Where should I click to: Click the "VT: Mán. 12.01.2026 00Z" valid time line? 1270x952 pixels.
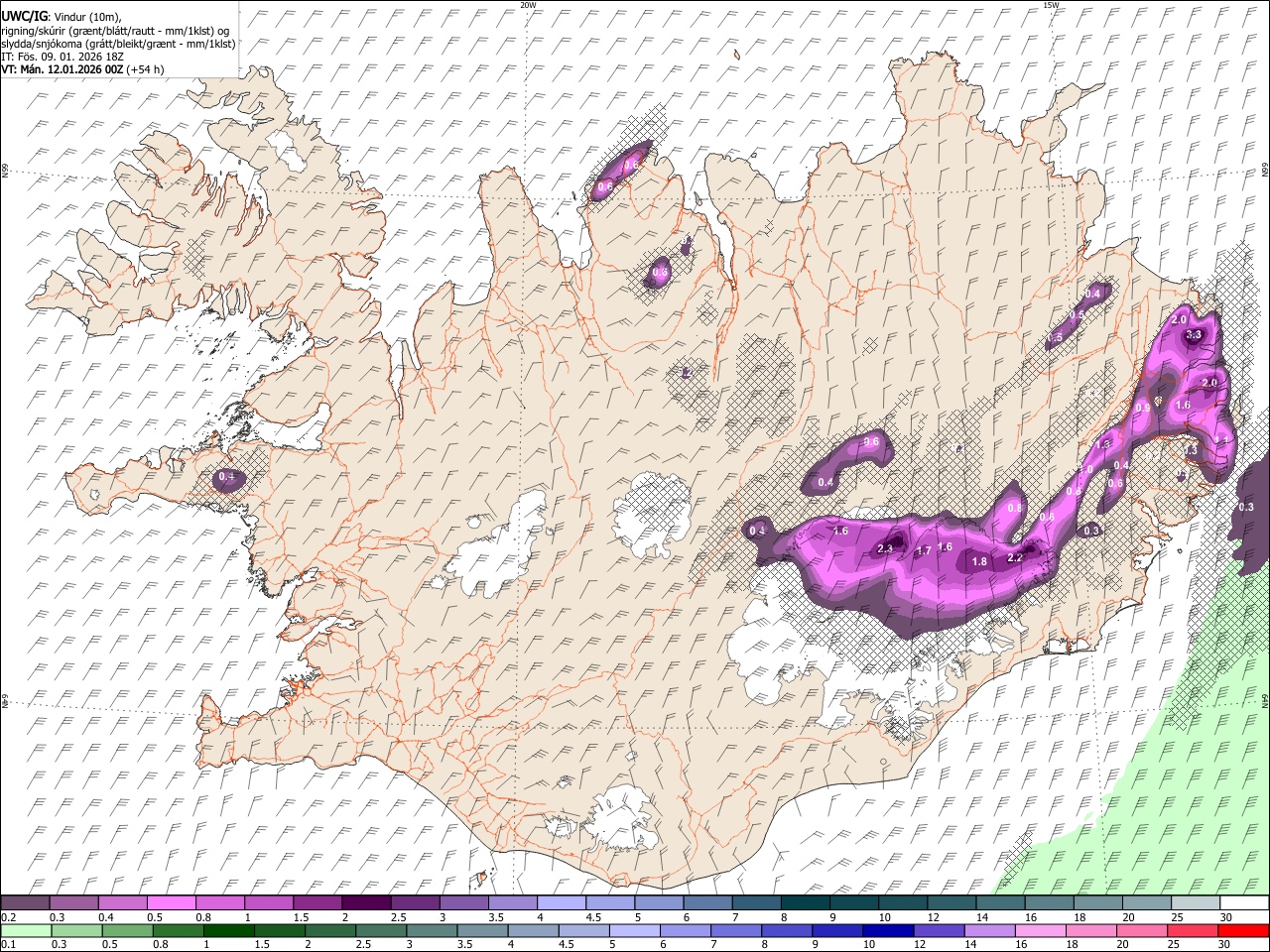tap(63, 69)
